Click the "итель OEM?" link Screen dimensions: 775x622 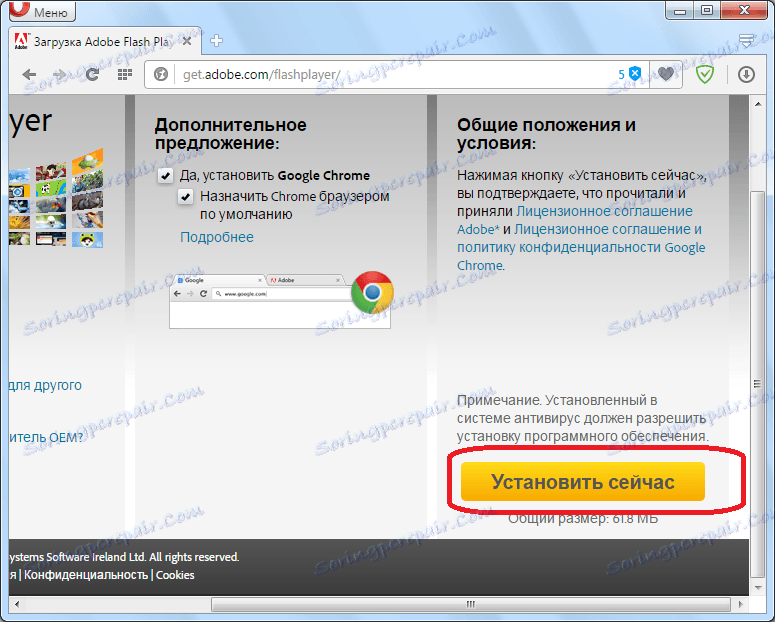click(46, 438)
